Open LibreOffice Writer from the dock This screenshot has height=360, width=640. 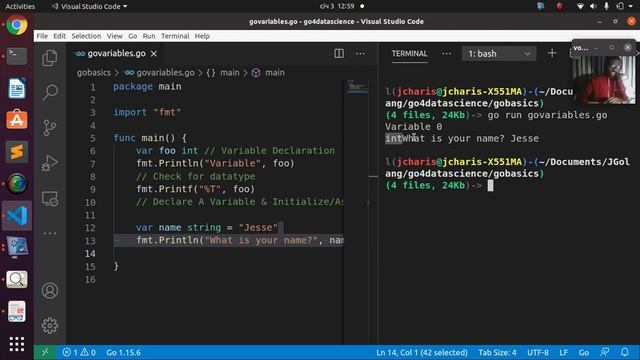(17, 88)
